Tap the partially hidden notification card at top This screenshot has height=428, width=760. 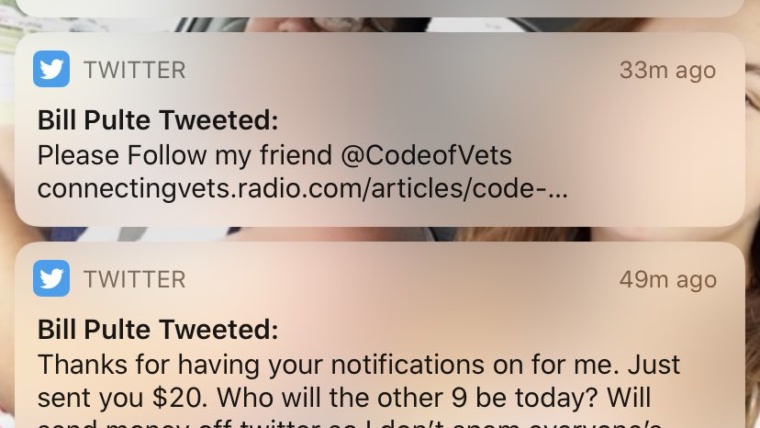pos(380,8)
